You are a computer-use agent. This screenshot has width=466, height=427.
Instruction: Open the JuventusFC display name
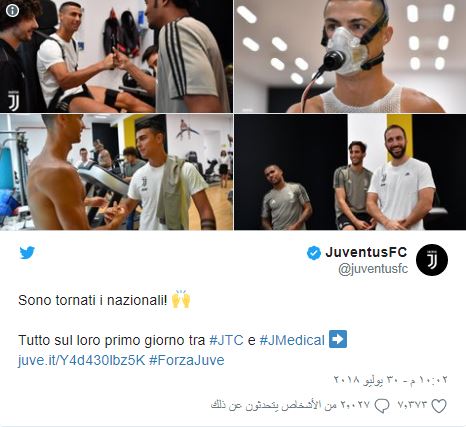pos(366,252)
